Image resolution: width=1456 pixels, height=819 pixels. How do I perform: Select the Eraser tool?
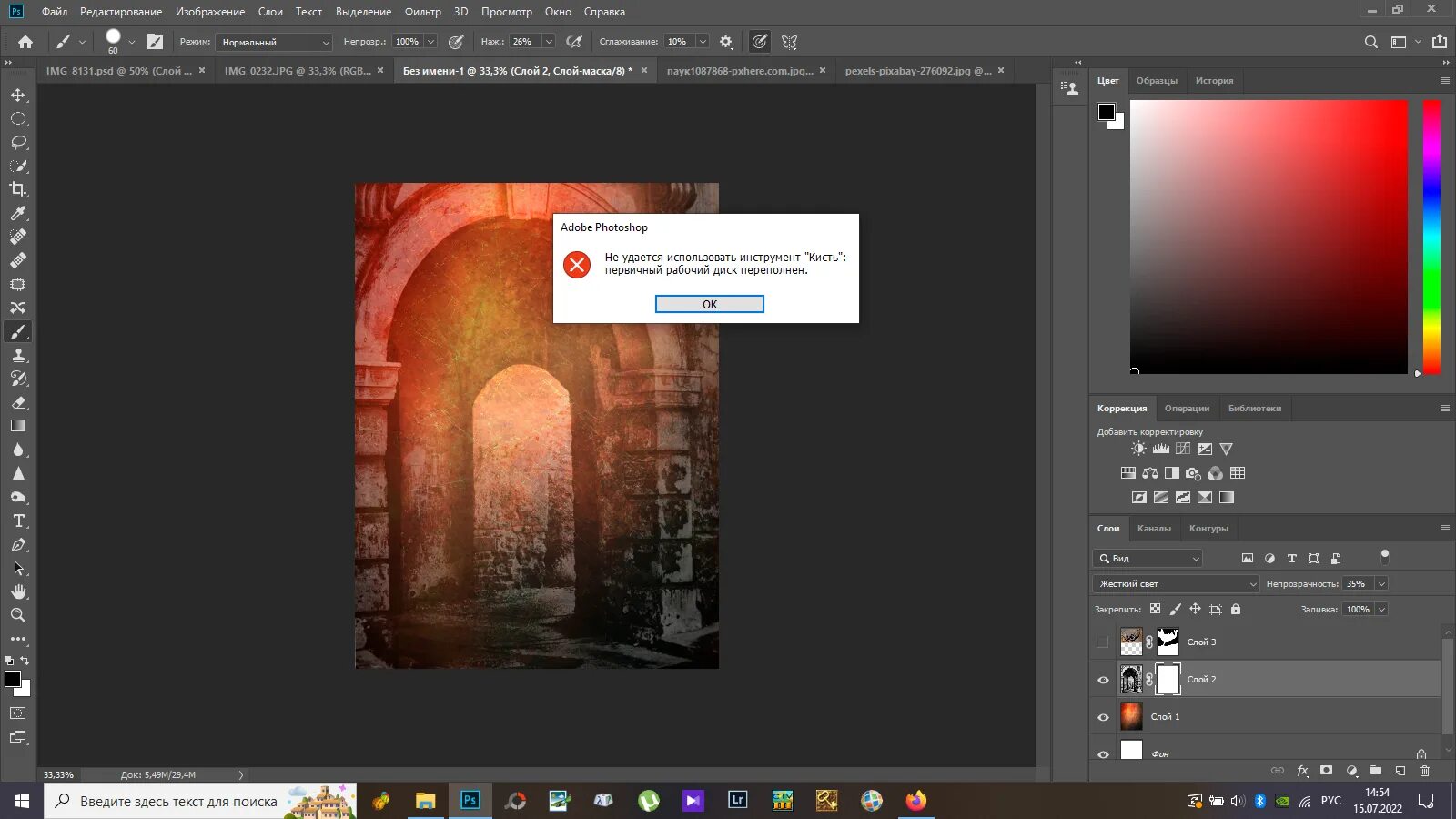point(18,402)
